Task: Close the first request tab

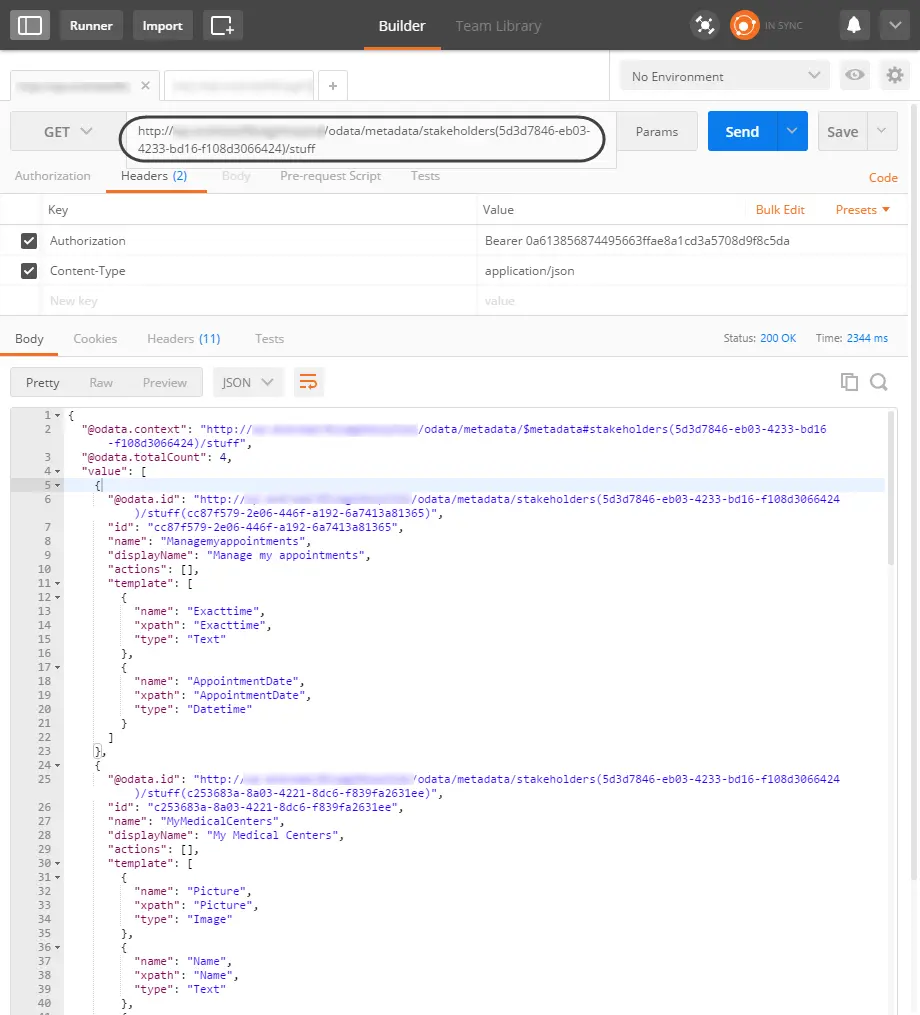Action: [146, 85]
